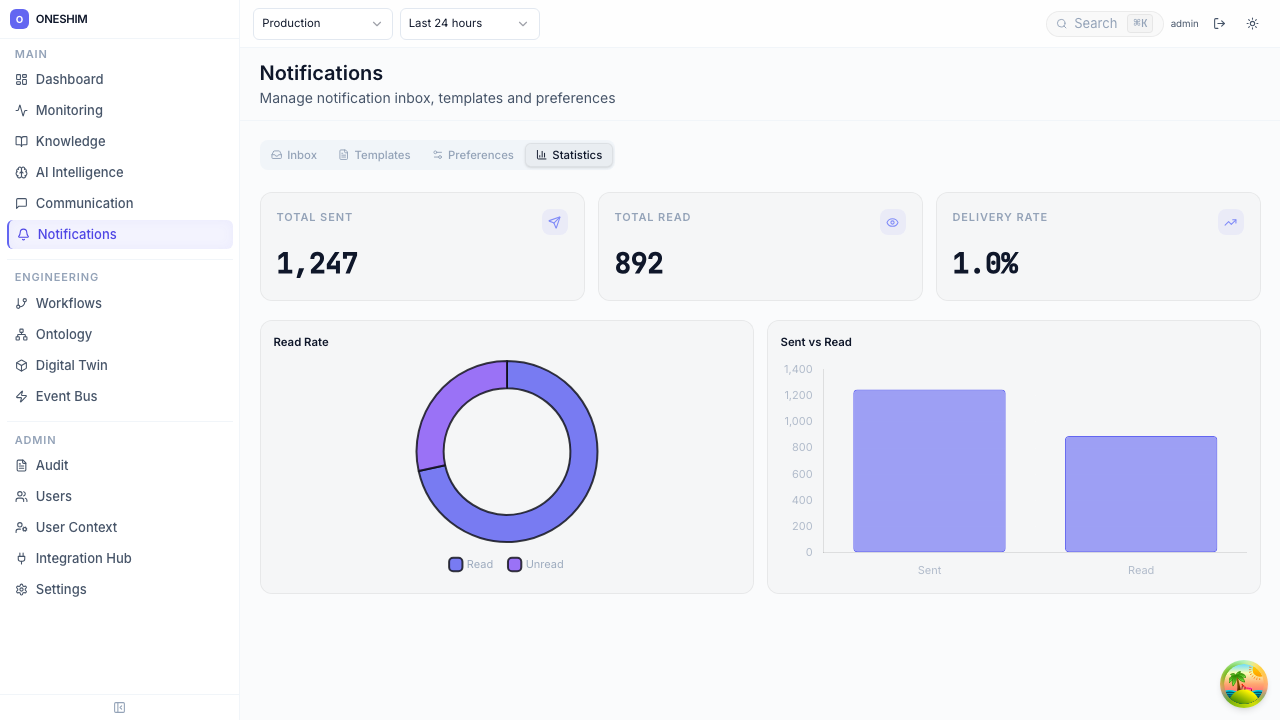Image resolution: width=1280 pixels, height=720 pixels.
Task: Click the logout icon beside admin
Action: (x=1219, y=24)
